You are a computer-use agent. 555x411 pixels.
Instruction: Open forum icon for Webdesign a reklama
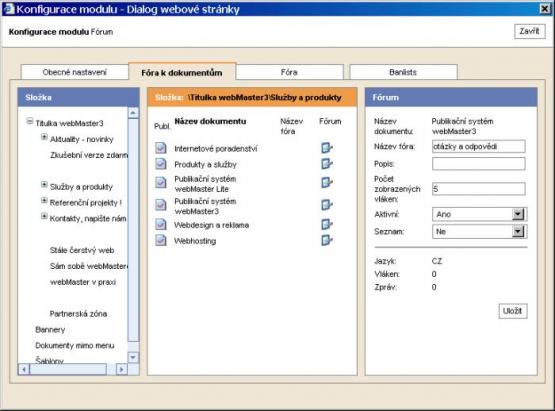(x=327, y=224)
